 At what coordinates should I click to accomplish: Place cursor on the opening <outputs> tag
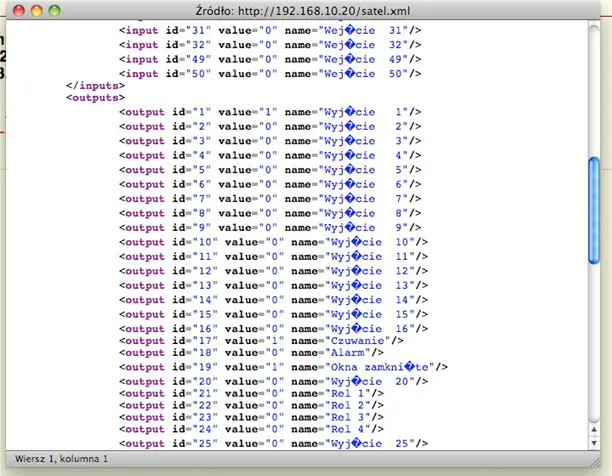point(96,99)
